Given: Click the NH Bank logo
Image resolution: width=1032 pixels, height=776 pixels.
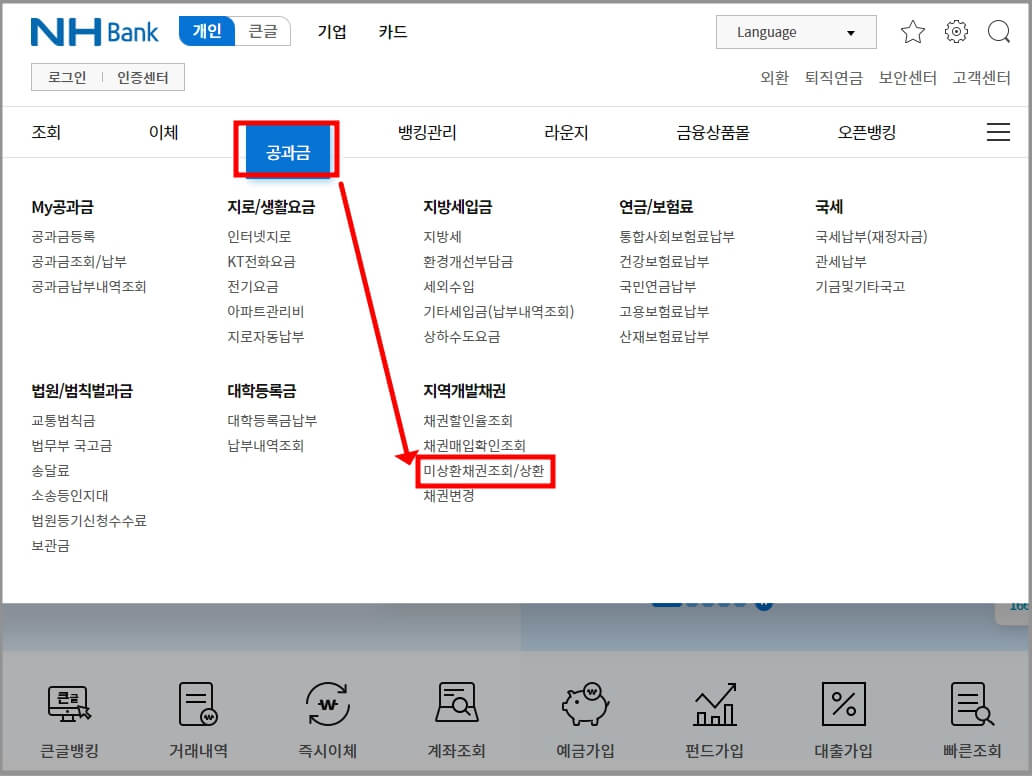Looking at the screenshot, I should coord(94,31).
